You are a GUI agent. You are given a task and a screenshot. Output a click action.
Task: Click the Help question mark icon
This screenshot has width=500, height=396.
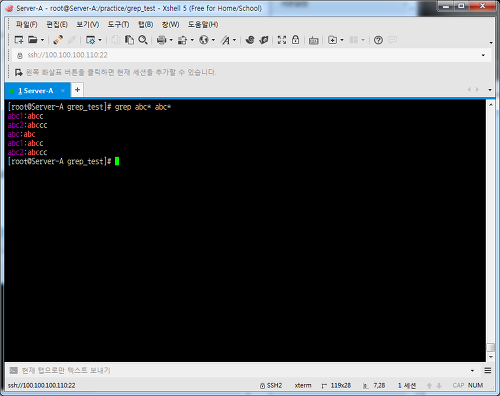pyautogui.click(x=378, y=40)
